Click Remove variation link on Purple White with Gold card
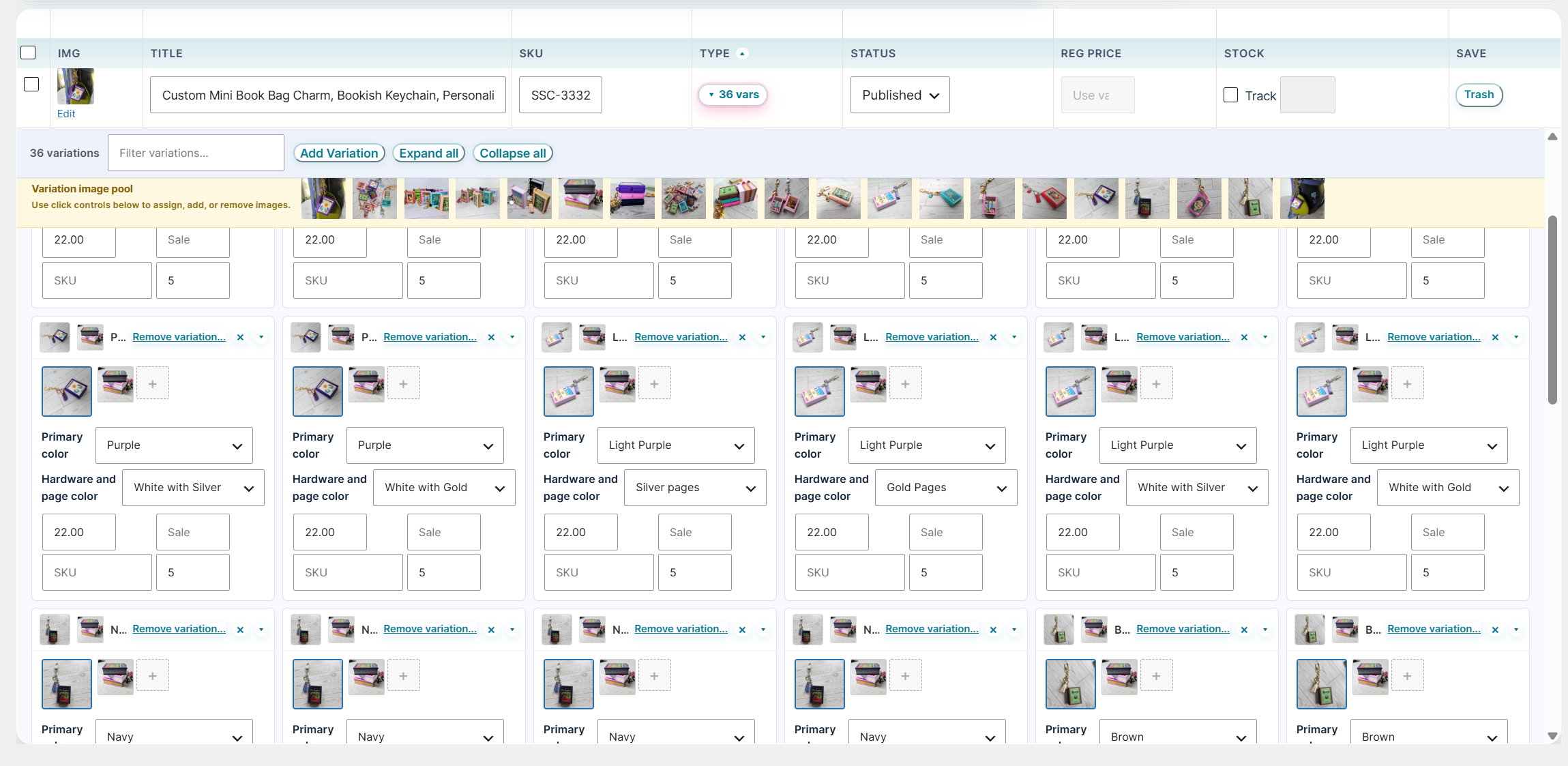 [x=430, y=337]
